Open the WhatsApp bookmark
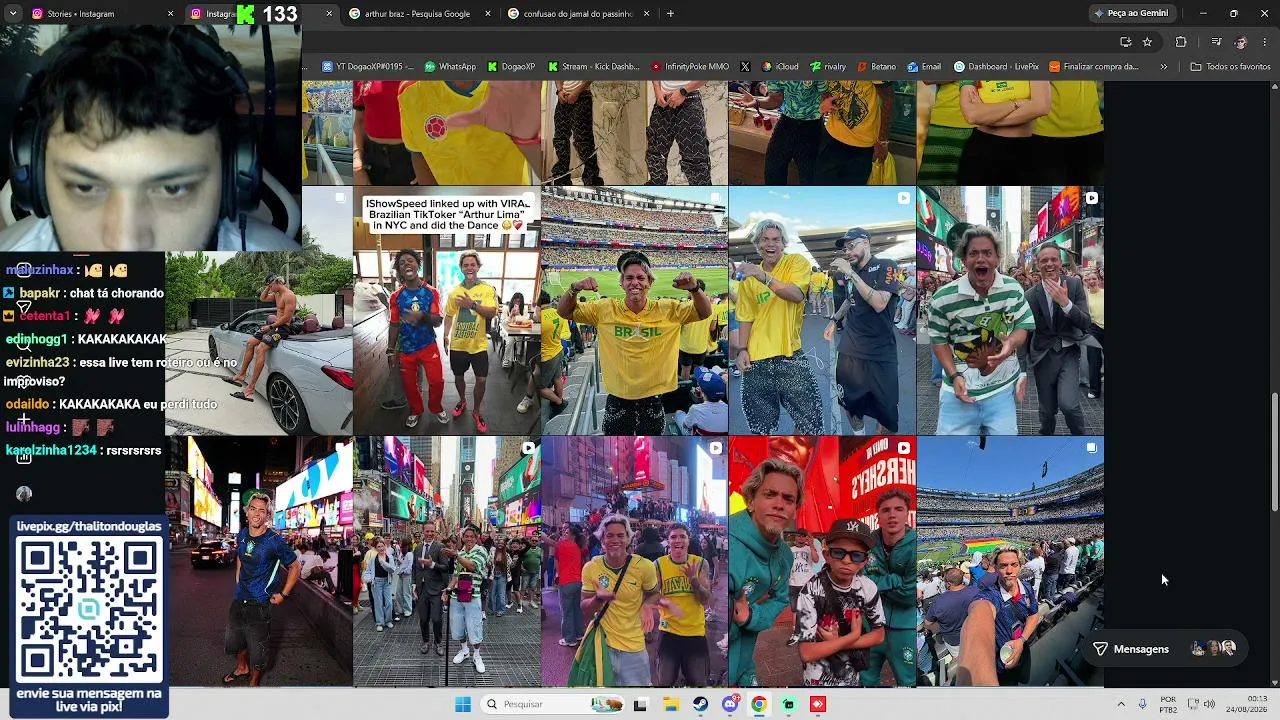This screenshot has width=1280, height=720. pos(450,67)
